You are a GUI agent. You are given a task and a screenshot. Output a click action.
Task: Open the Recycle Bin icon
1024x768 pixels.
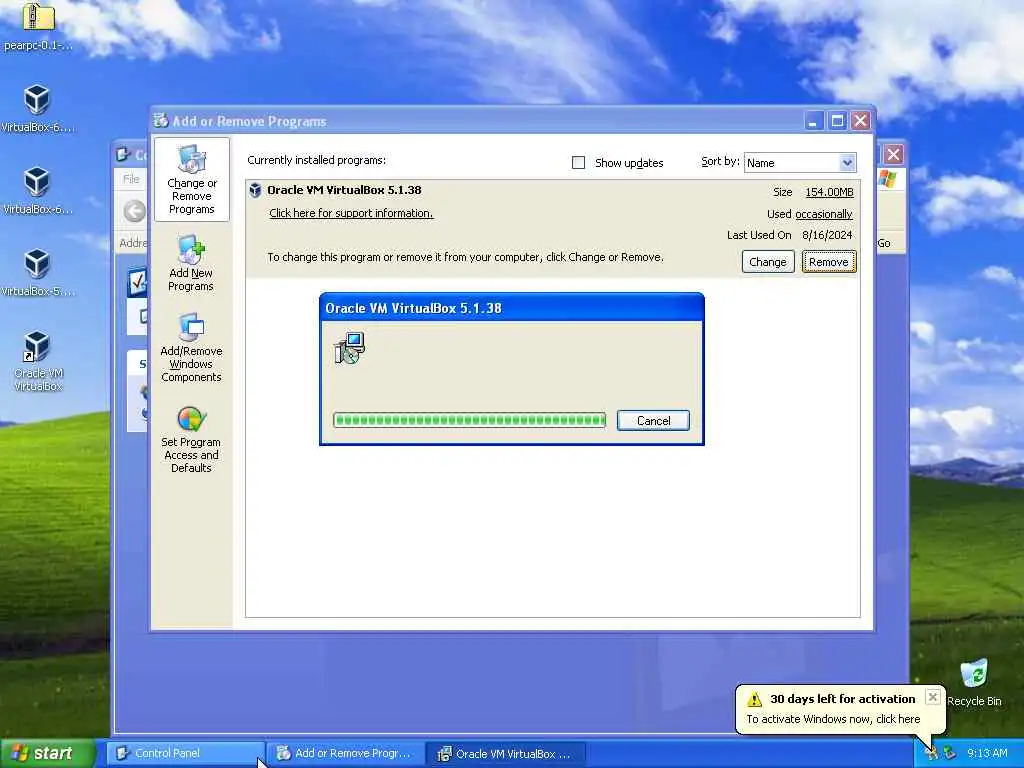pos(974,673)
